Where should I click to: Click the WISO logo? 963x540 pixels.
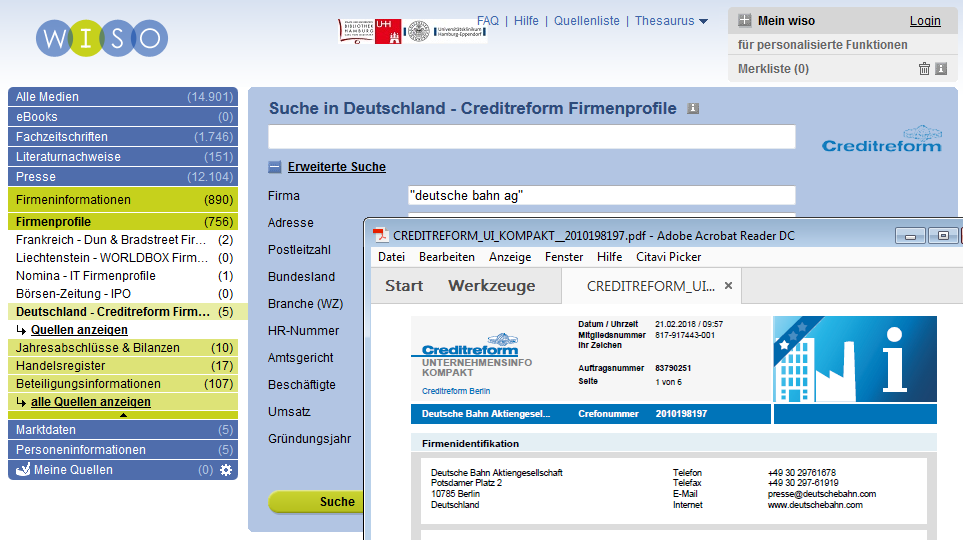point(102,38)
